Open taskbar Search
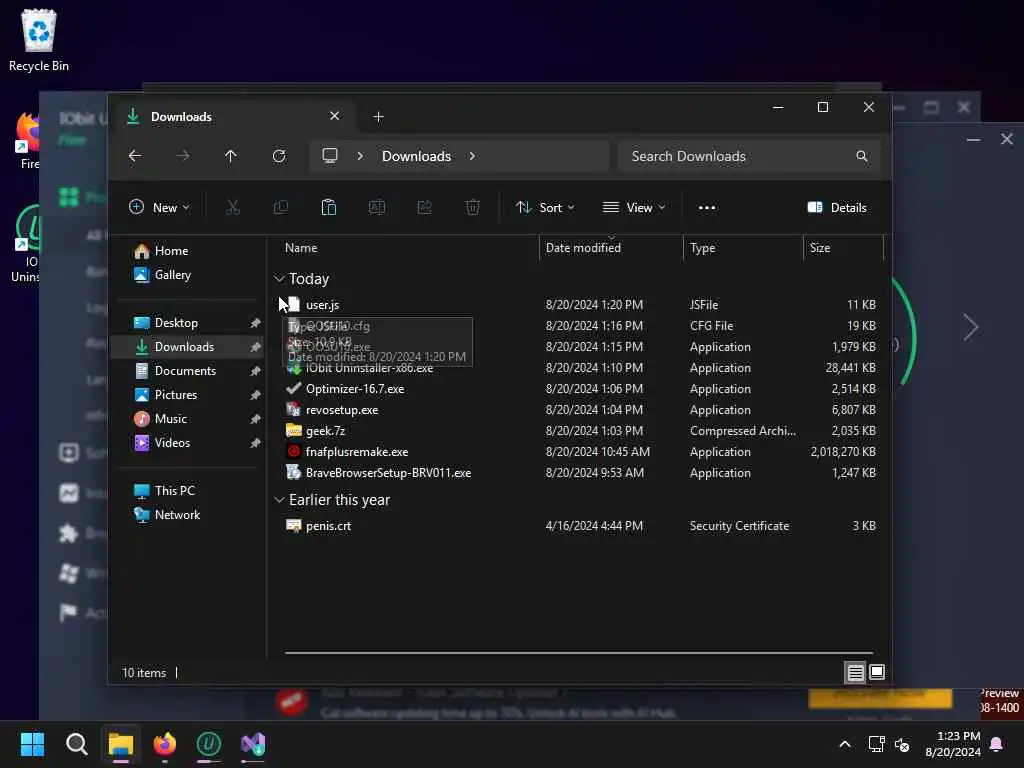Viewport: 1024px width, 768px height. pos(76,744)
